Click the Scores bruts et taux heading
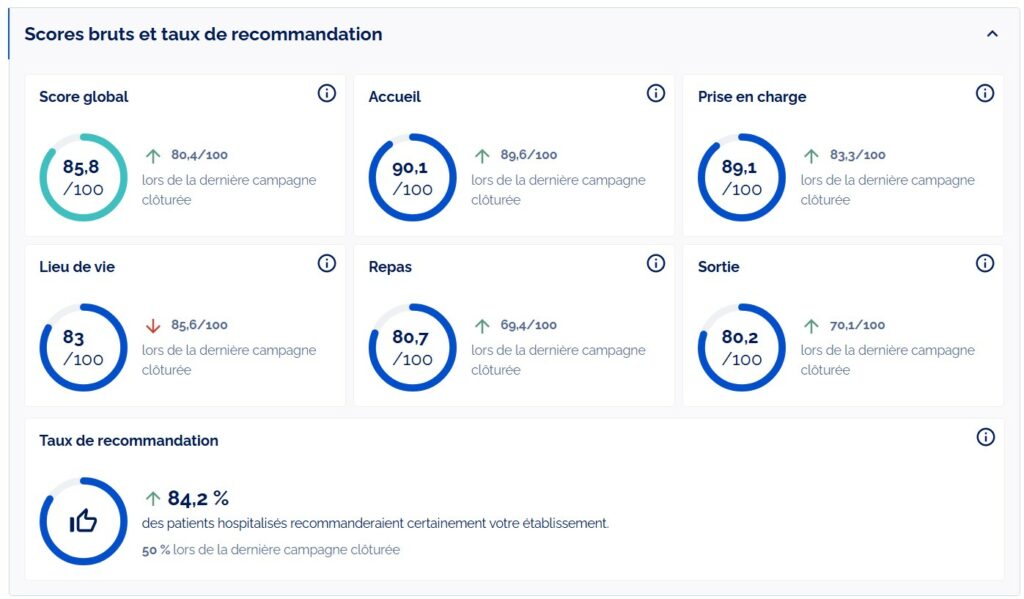The image size is (1024, 599). pyautogui.click(x=203, y=34)
